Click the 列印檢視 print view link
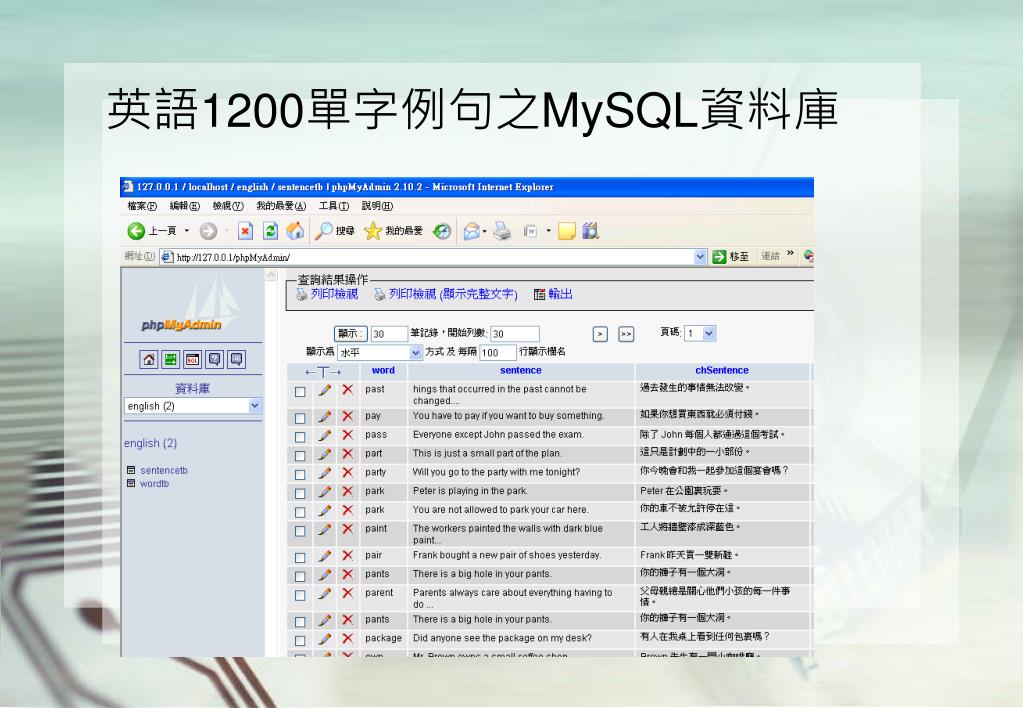1023x708 pixels. click(334, 294)
